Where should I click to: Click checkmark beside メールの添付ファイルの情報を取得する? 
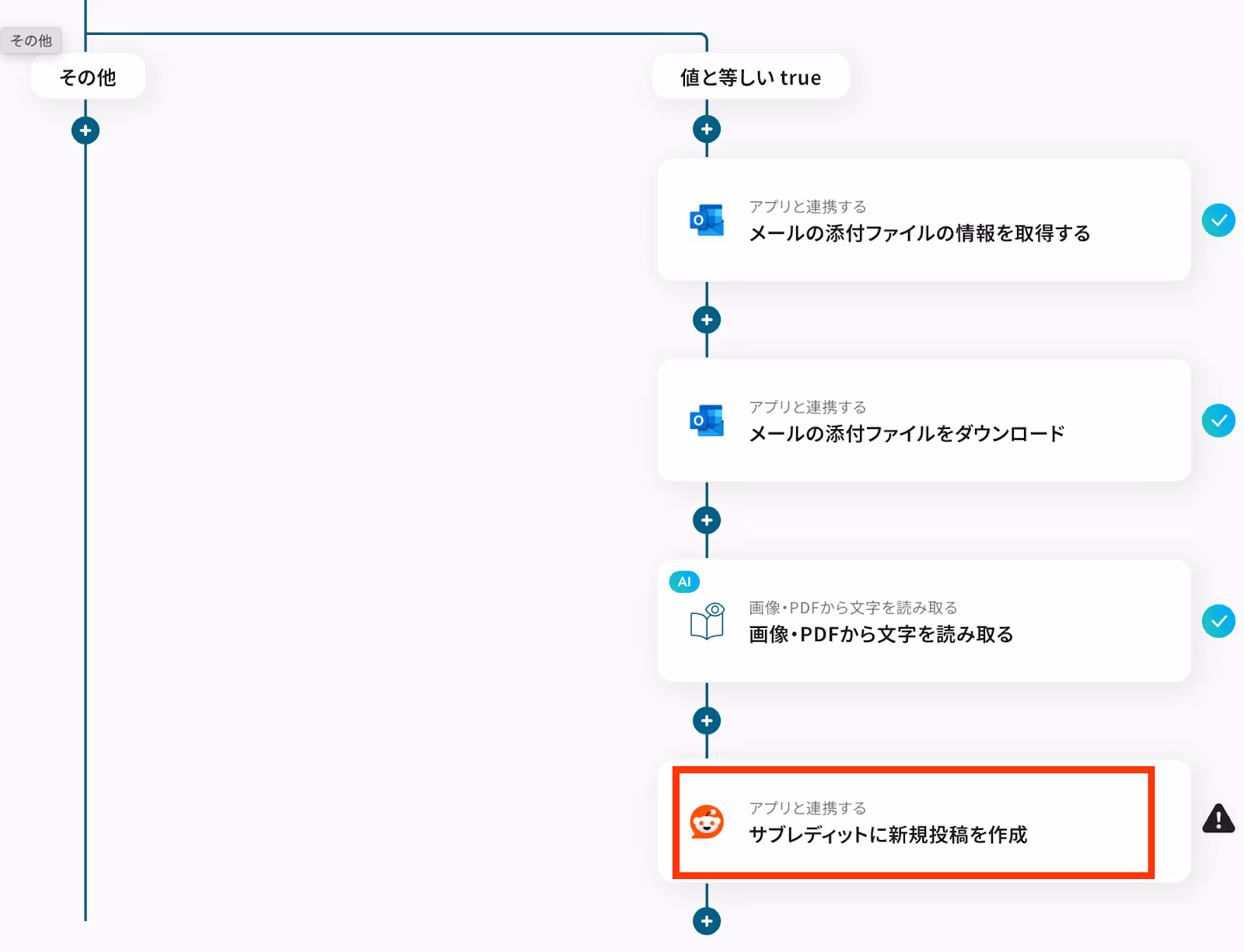pos(1218,220)
